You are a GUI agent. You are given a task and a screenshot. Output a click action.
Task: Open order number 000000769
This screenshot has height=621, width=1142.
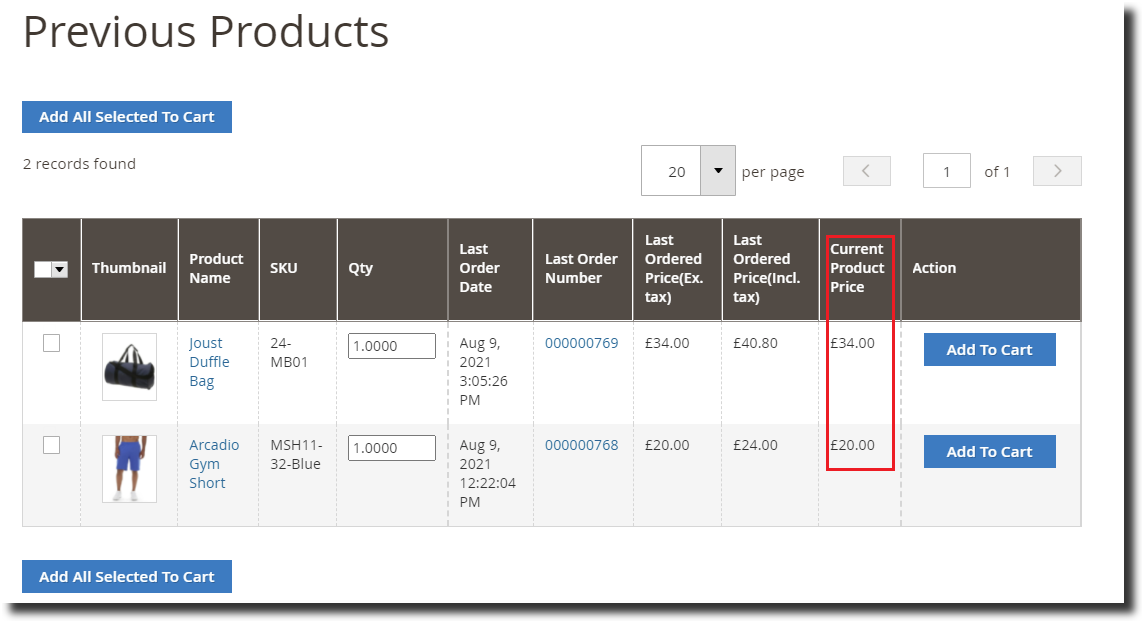point(582,343)
